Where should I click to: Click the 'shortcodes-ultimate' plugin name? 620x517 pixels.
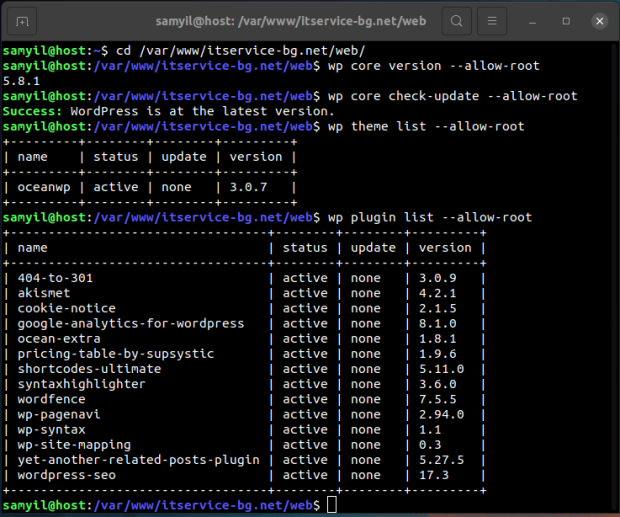tap(89, 369)
